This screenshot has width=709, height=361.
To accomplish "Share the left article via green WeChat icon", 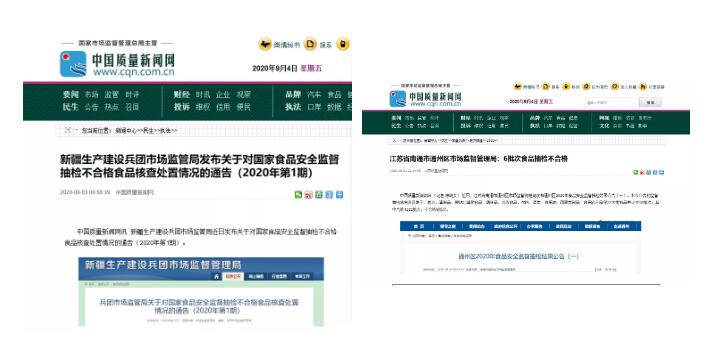I will point(298,195).
